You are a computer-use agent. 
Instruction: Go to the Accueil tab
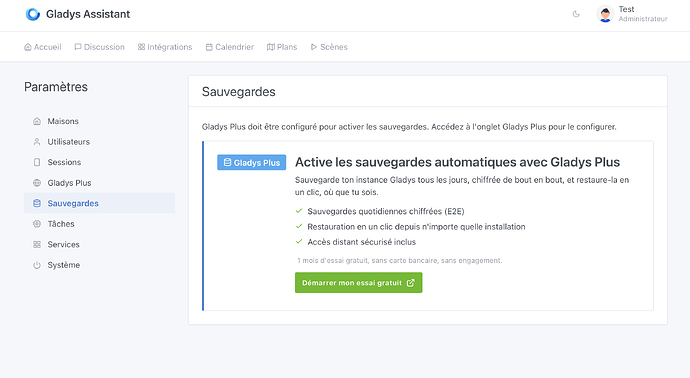coord(43,47)
